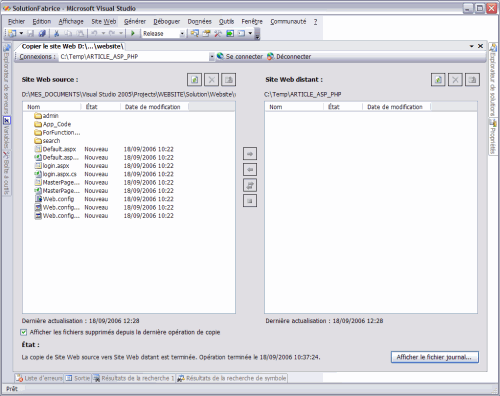Viewport: 500px width, 396px height.
Task: Open the Other Windows dropdown arrow
Action: (250, 33)
